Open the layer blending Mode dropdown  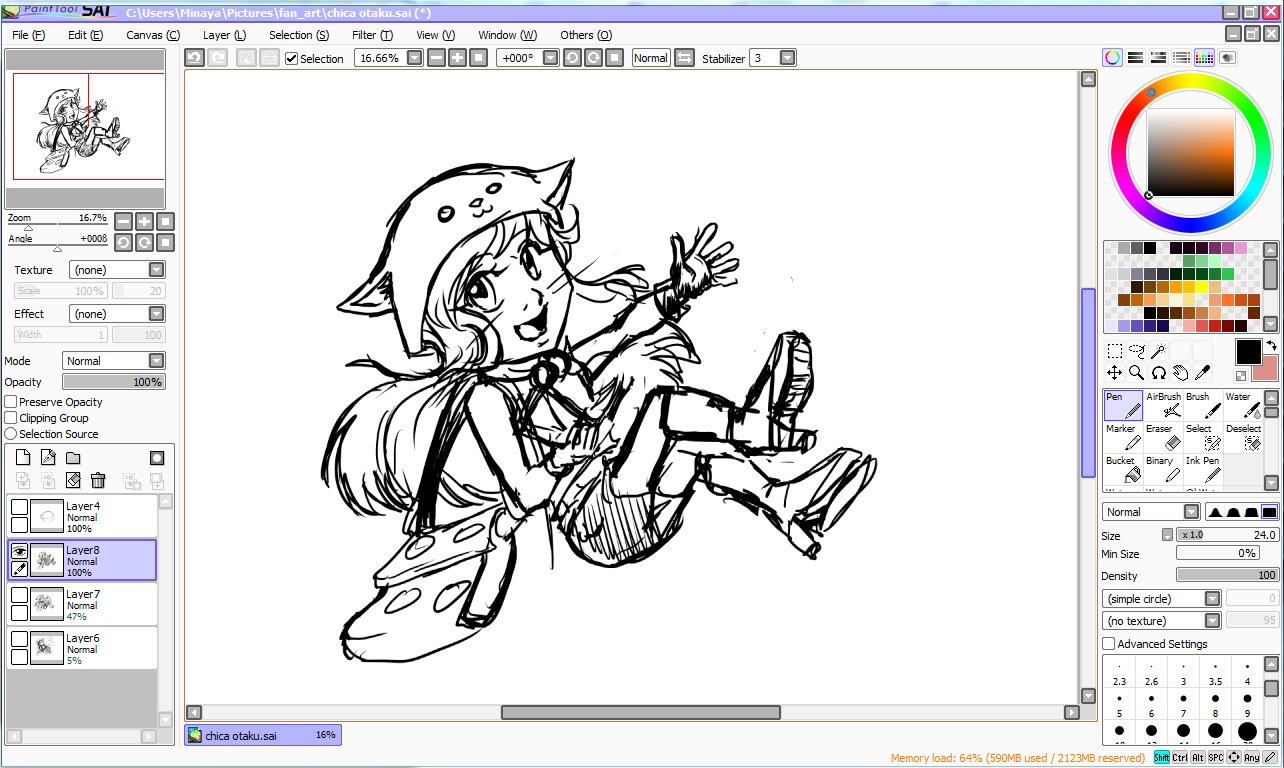[x=113, y=361]
